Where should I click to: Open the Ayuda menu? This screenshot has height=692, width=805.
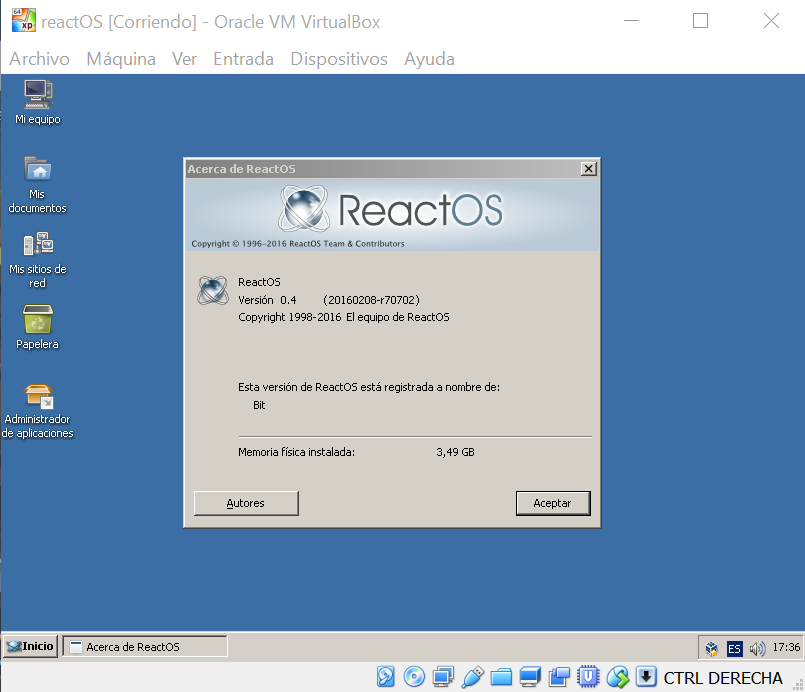[x=429, y=59]
